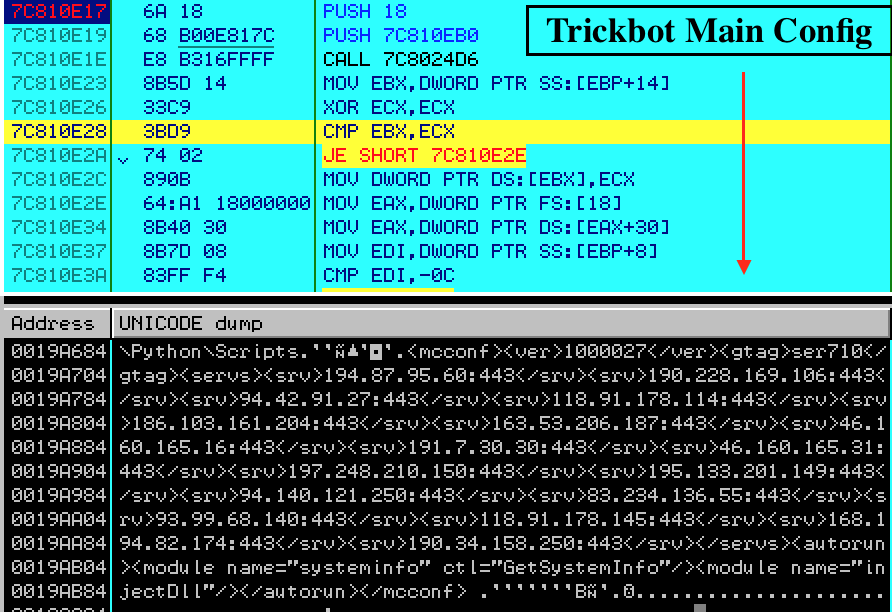This screenshot has width=892, height=612.
Task: Select the PUSH 7C810EB0 instruction
Action: [x=400, y=35]
